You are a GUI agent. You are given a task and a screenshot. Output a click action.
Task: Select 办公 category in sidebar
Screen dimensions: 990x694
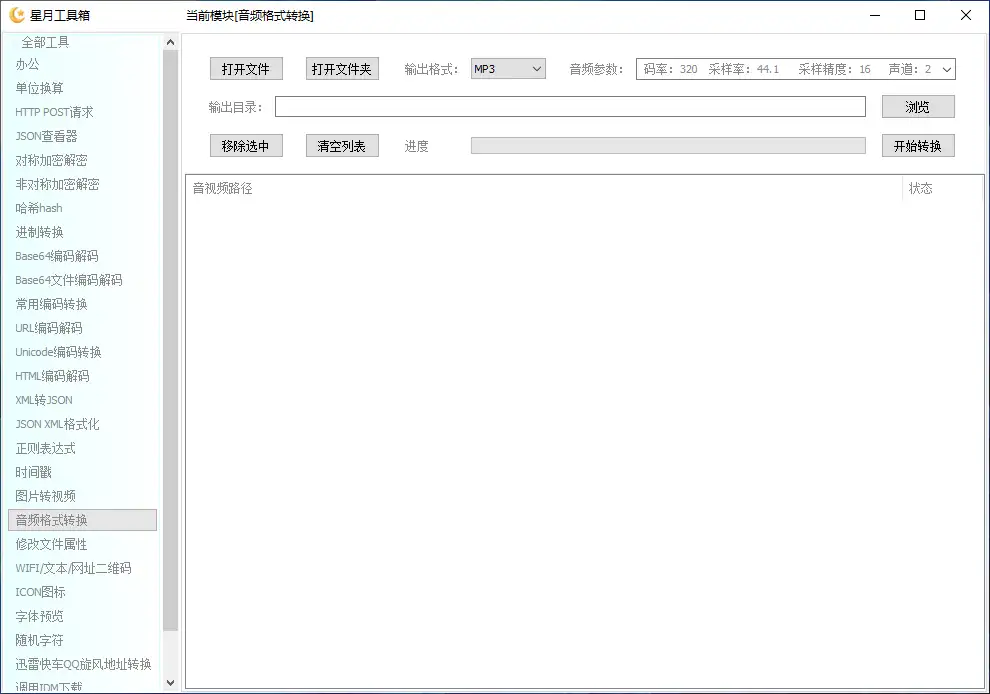[27, 64]
